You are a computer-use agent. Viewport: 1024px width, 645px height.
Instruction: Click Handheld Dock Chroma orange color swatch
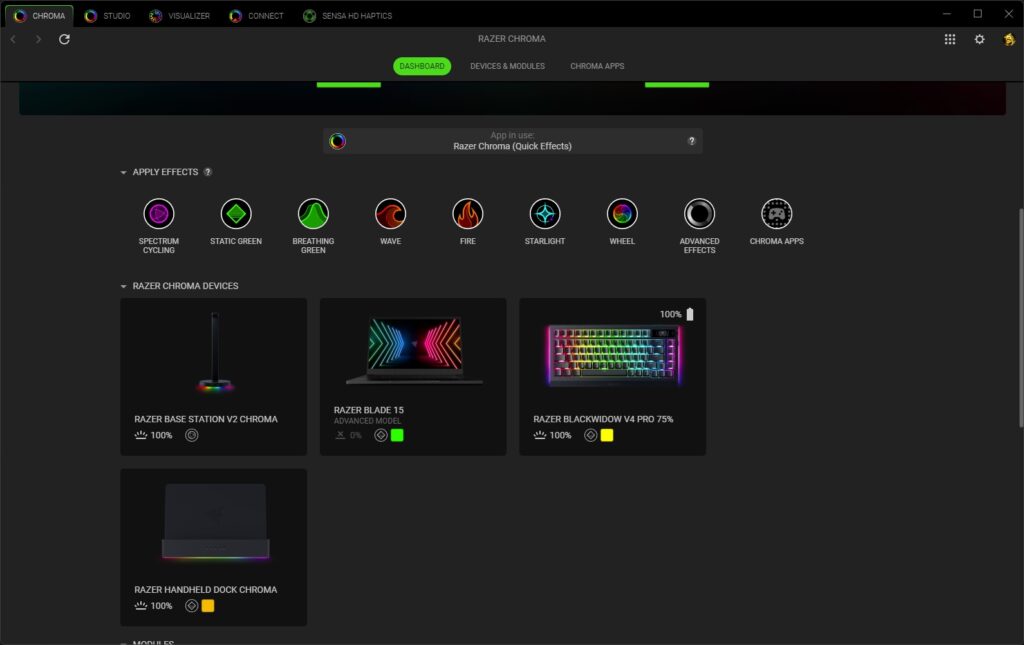pyautogui.click(x=208, y=606)
